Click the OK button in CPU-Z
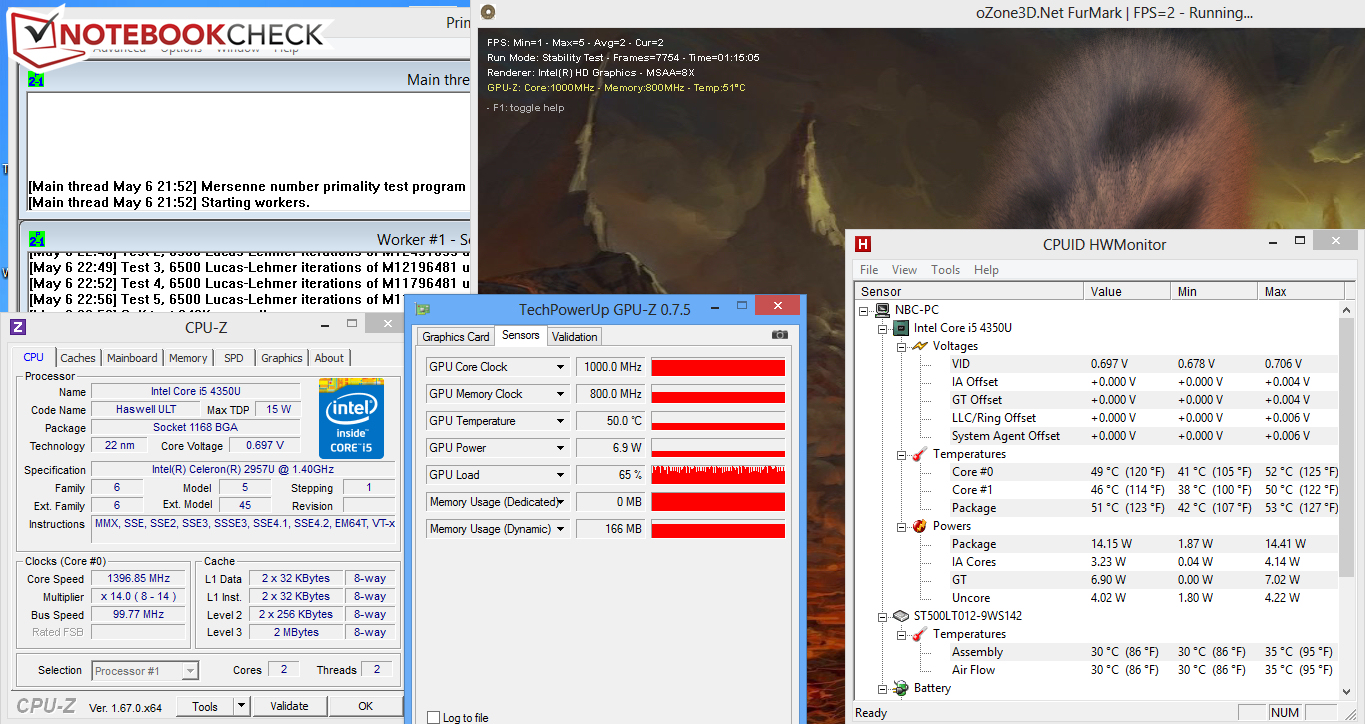This screenshot has height=724, width=1365. pyautogui.click(x=366, y=706)
